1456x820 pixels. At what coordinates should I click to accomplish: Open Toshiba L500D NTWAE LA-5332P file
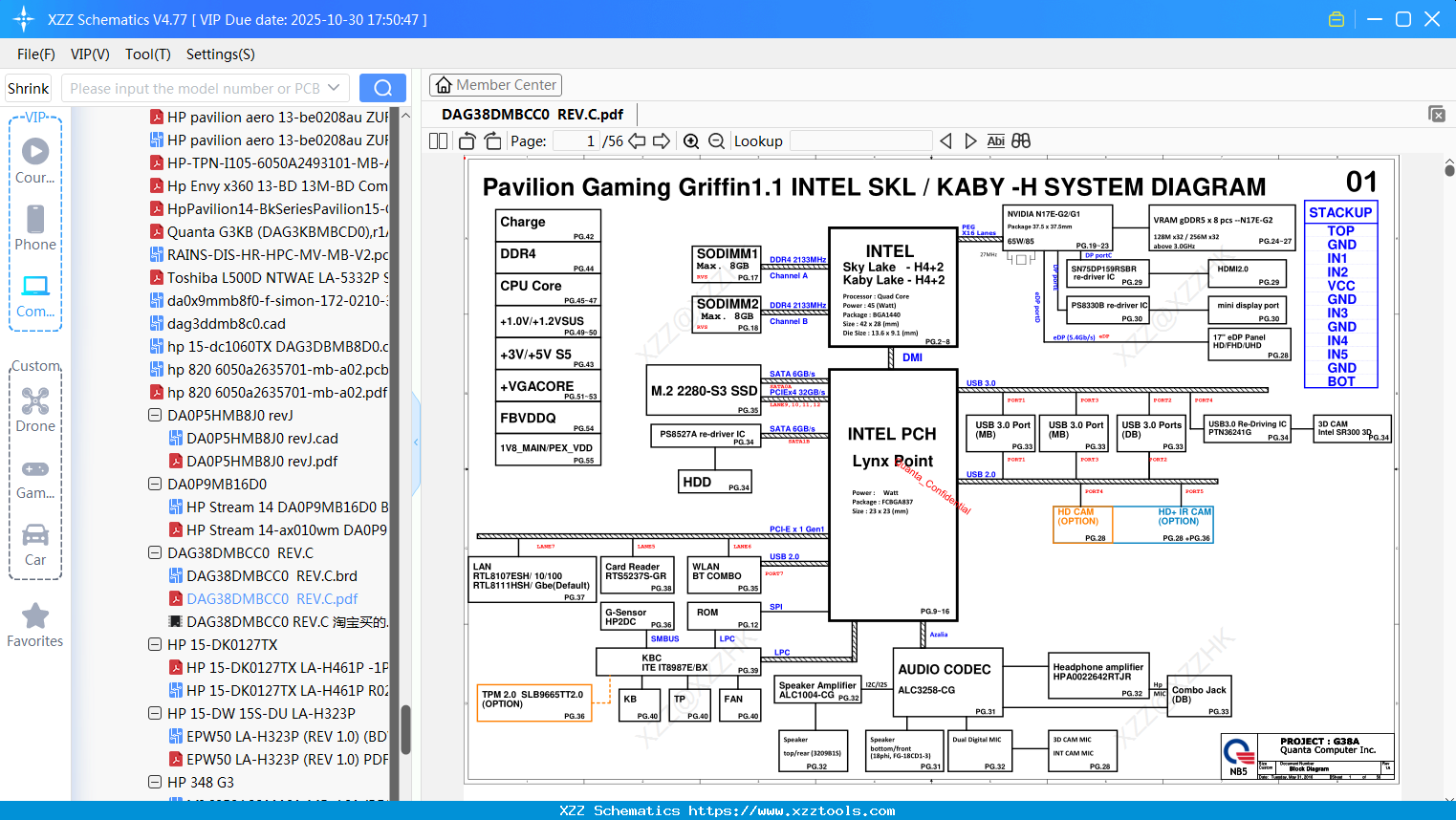(x=270, y=278)
